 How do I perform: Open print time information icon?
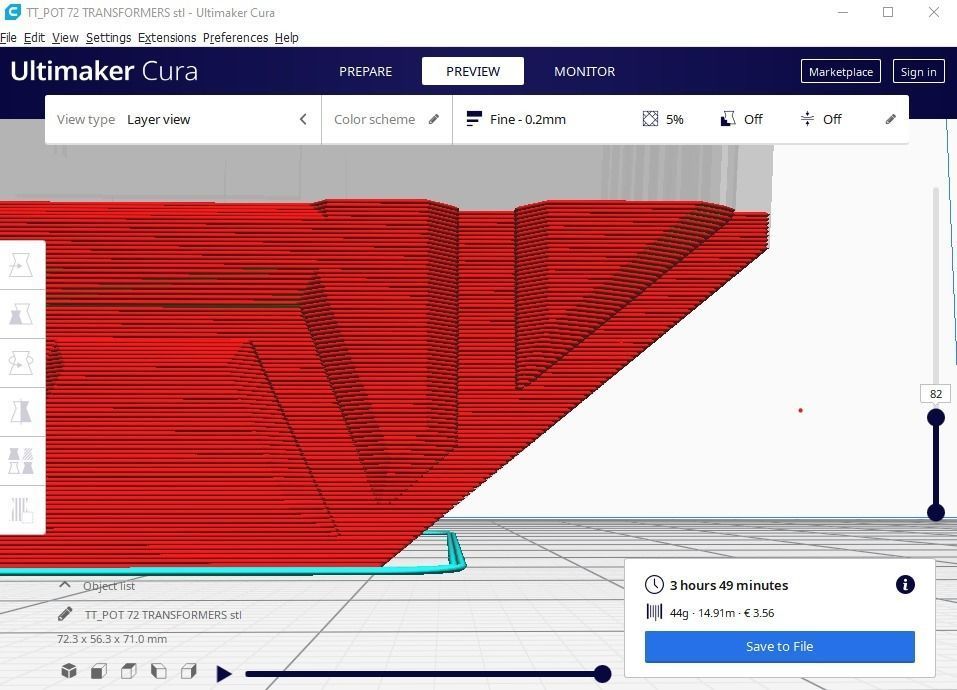tap(905, 584)
